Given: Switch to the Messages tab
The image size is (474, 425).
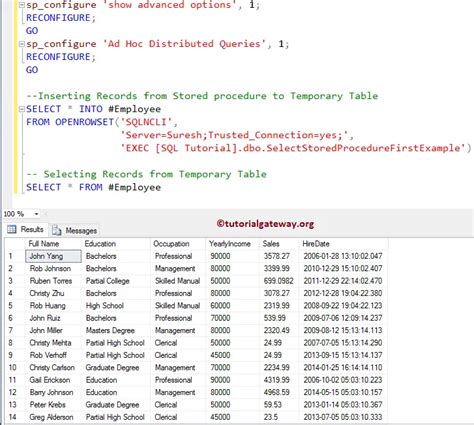Looking at the screenshot, I should coord(75,230).
